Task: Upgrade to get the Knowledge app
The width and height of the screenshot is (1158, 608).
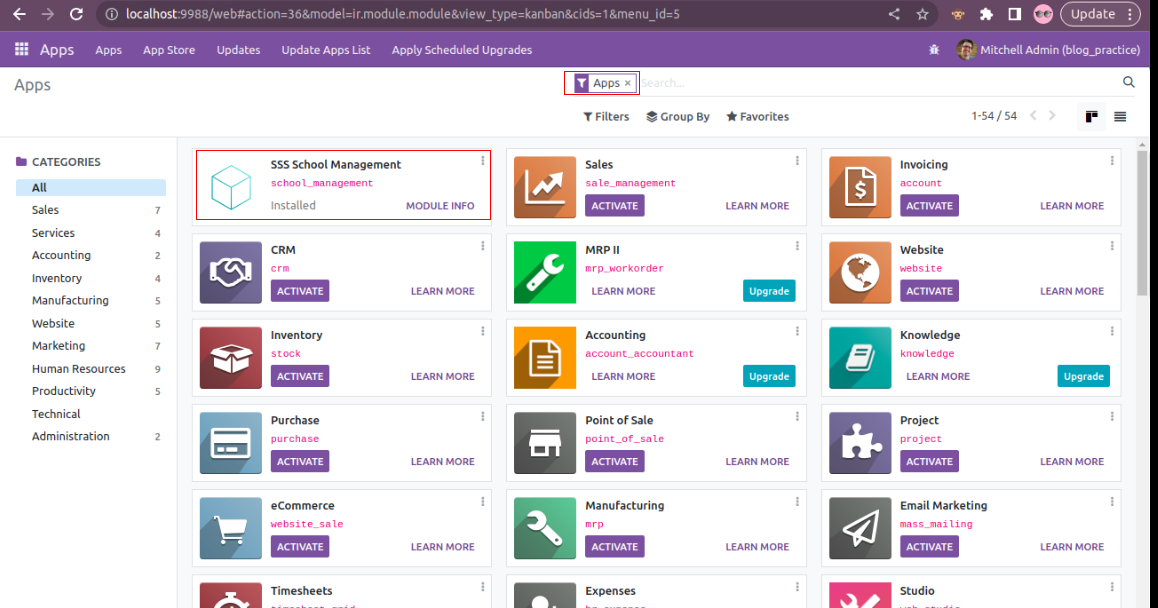Action: point(1083,376)
